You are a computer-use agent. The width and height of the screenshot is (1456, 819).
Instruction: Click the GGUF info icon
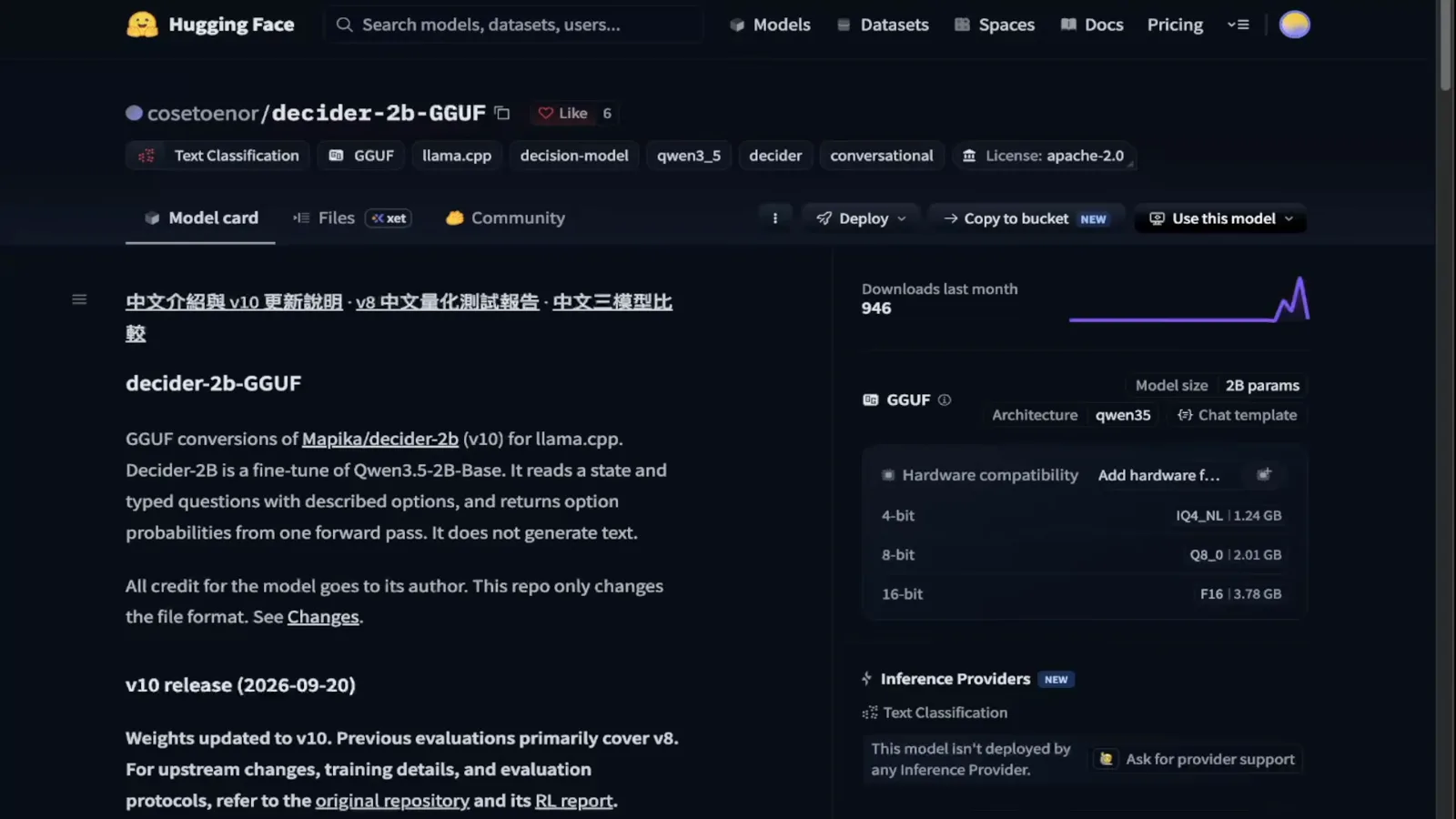click(x=945, y=399)
